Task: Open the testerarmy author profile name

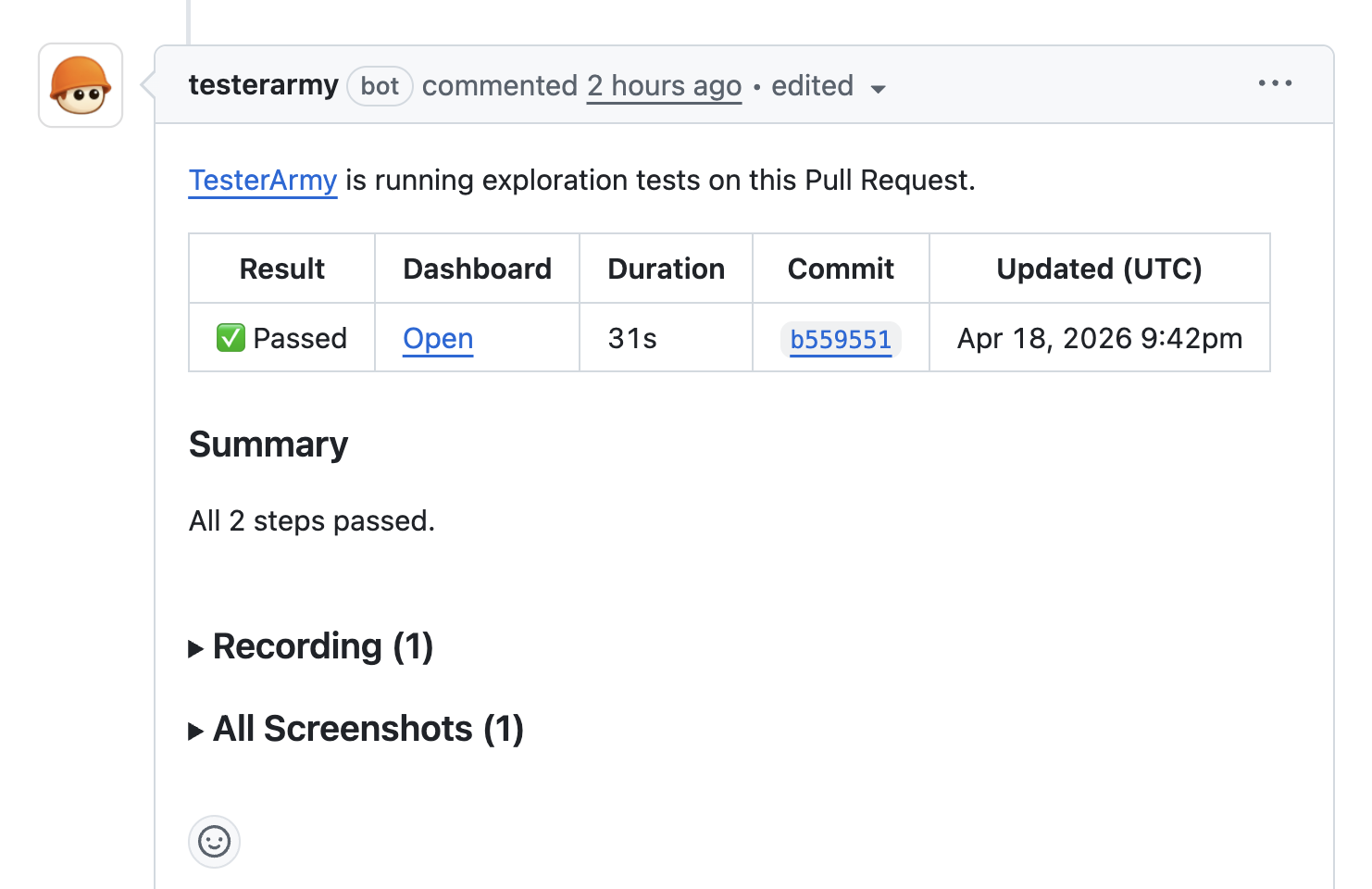Action: 263,85
